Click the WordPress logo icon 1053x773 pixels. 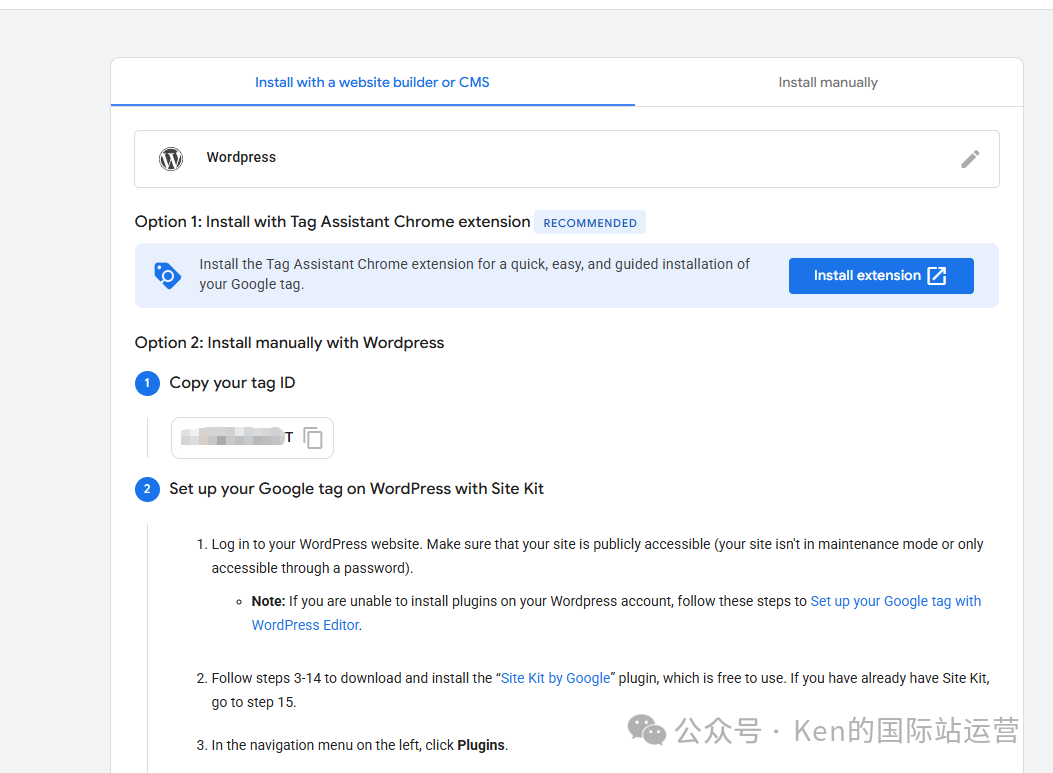pyautogui.click(x=171, y=158)
